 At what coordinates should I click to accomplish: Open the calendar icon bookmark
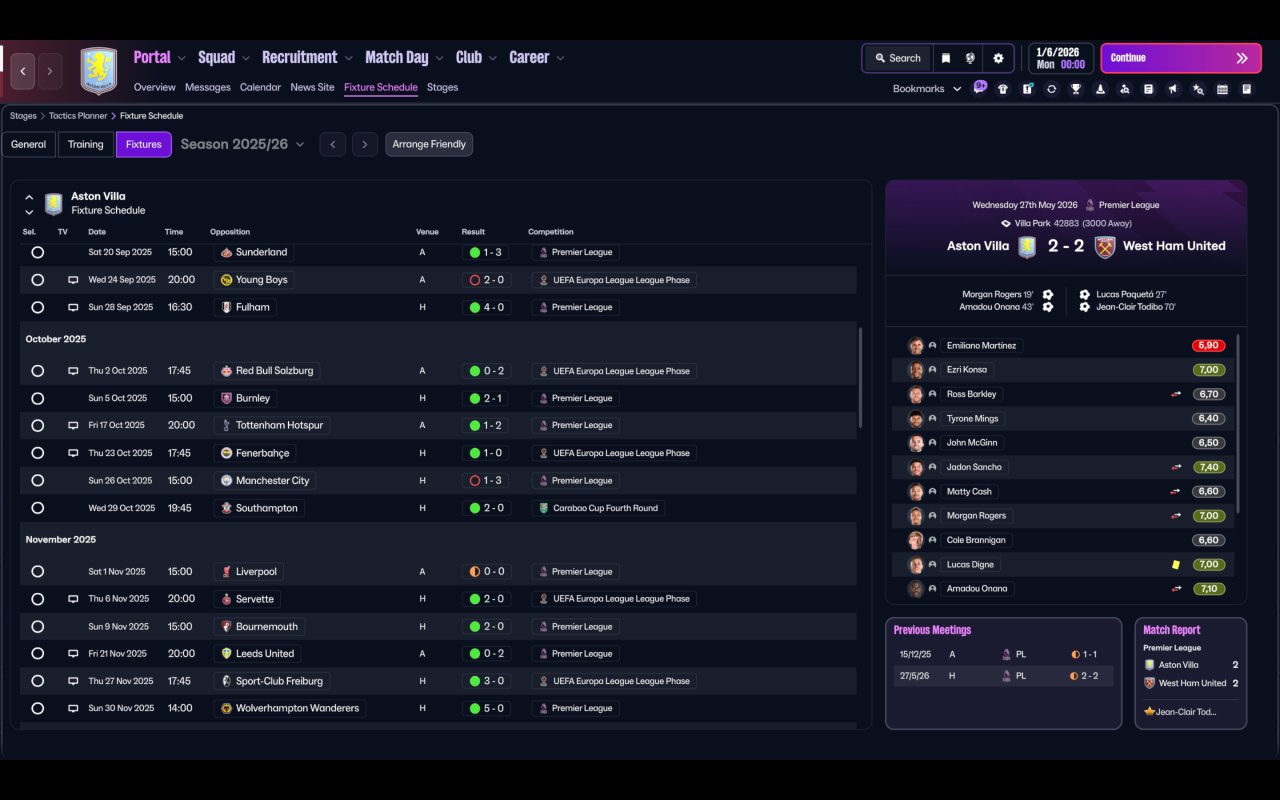pos(1222,89)
